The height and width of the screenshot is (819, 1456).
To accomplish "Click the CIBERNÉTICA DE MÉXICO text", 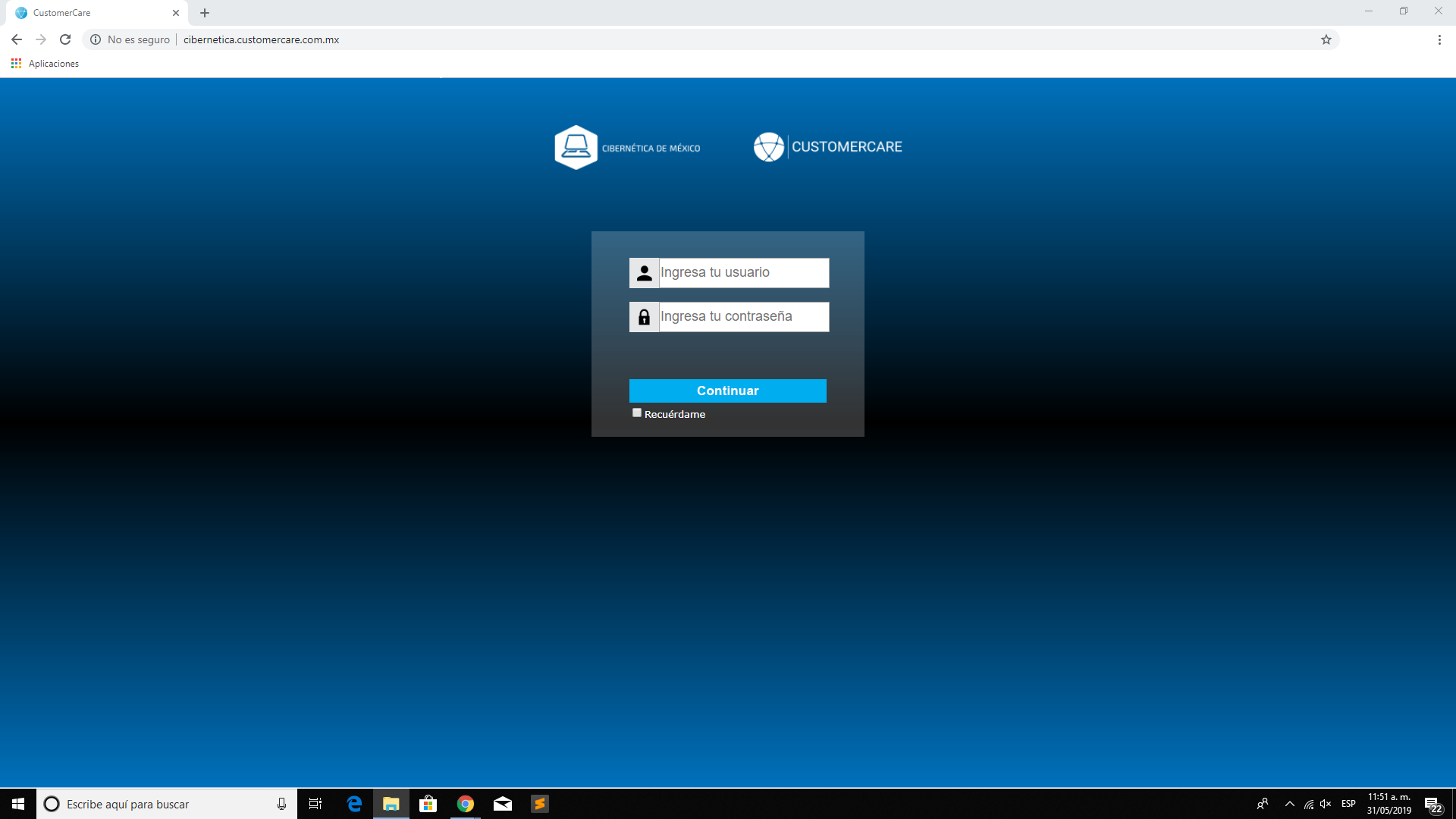I will (651, 148).
